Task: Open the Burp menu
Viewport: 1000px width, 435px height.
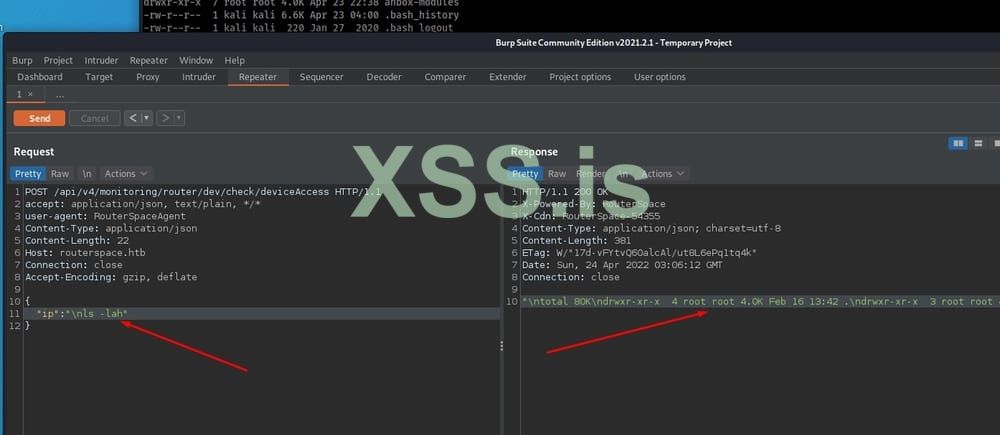Action: click(22, 61)
